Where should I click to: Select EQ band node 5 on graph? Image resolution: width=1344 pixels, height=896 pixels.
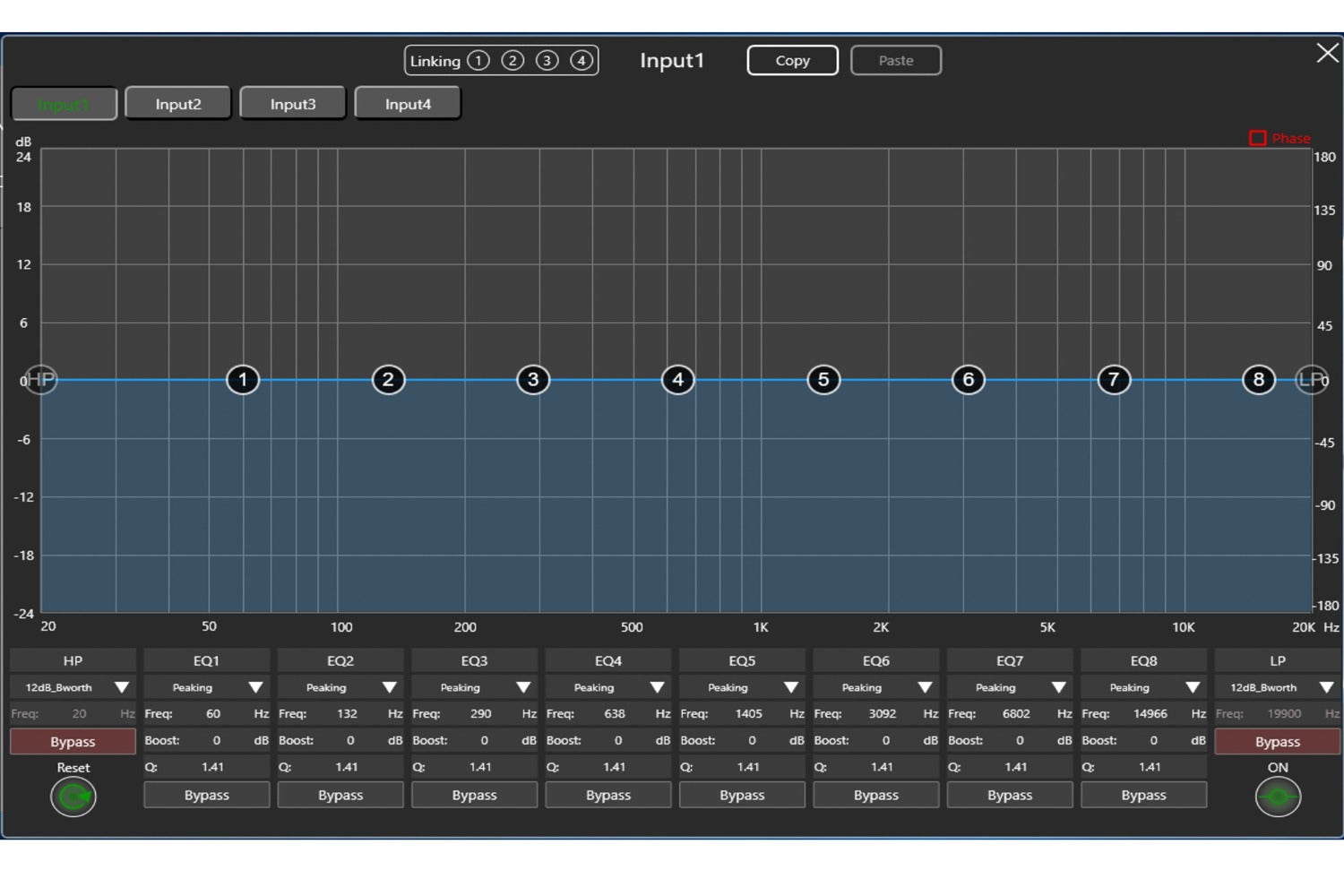[x=823, y=380]
